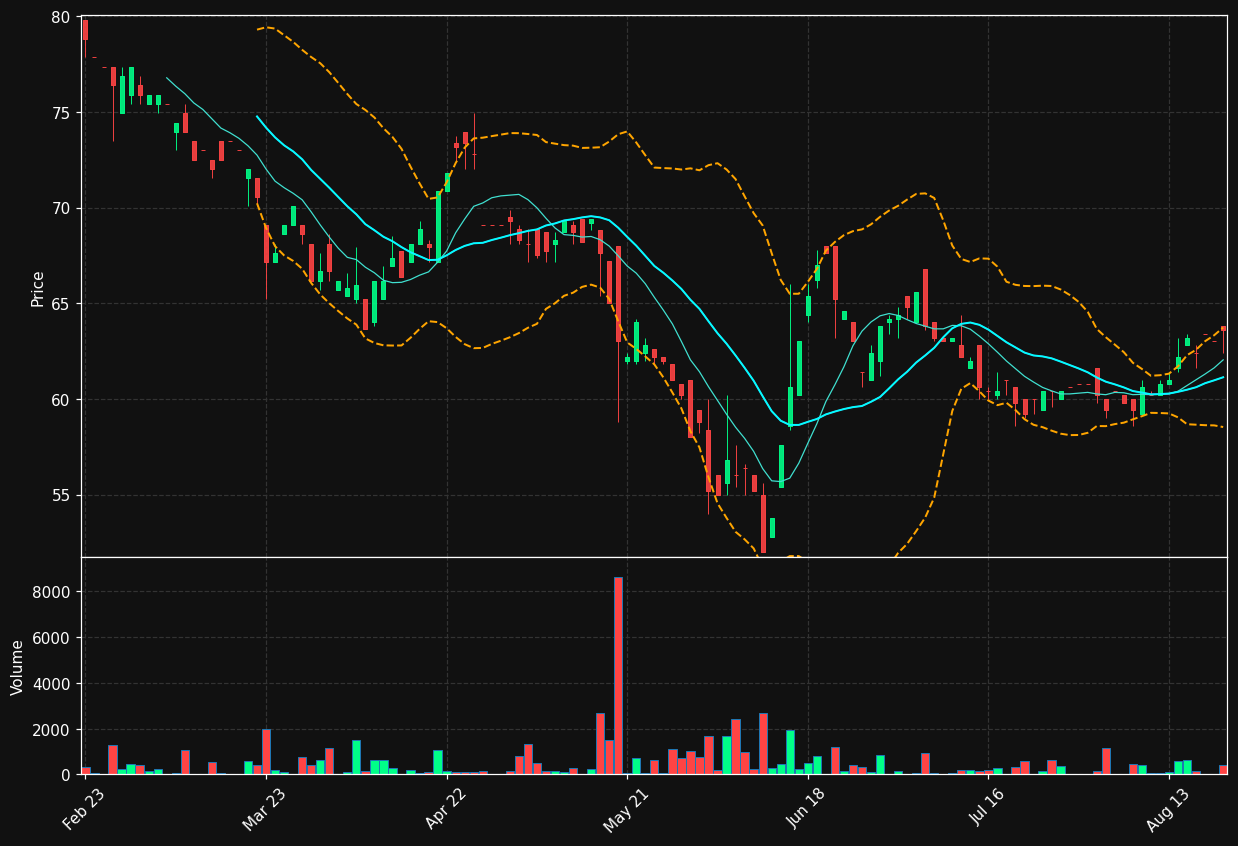1238x846 pixels.
Task: Click the 'Jun 18' date label
Action: coord(807,809)
